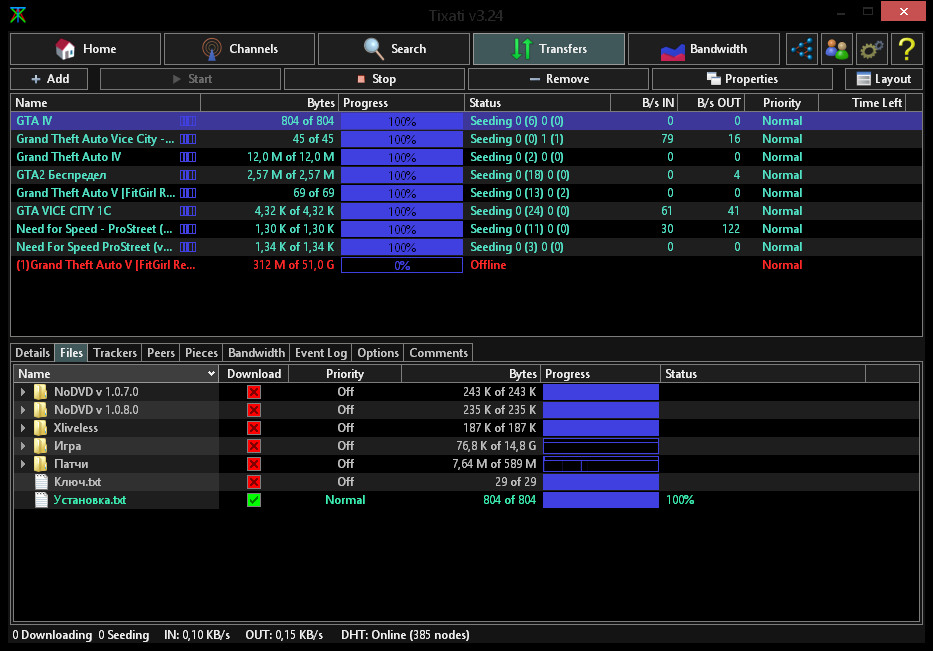Open the Comments tab
The image size is (933, 651).
pos(439,353)
